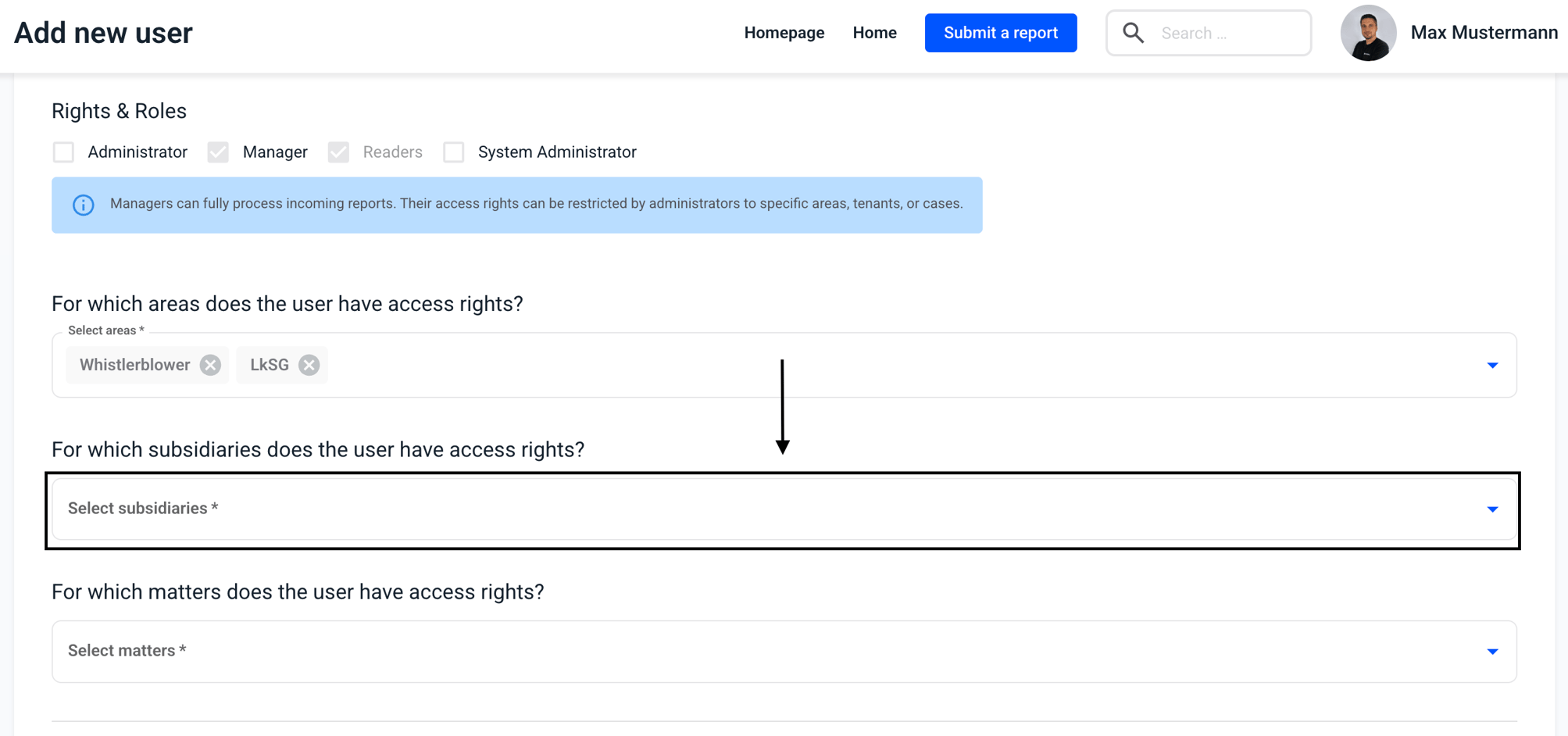Click the info icon in blue banner

pos(84,205)
